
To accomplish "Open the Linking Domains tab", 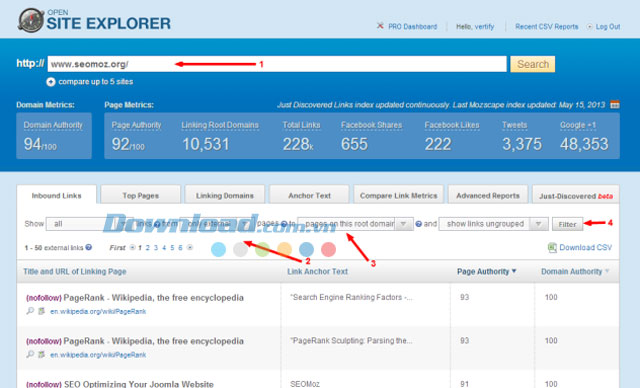I will [x=224, y=195].
